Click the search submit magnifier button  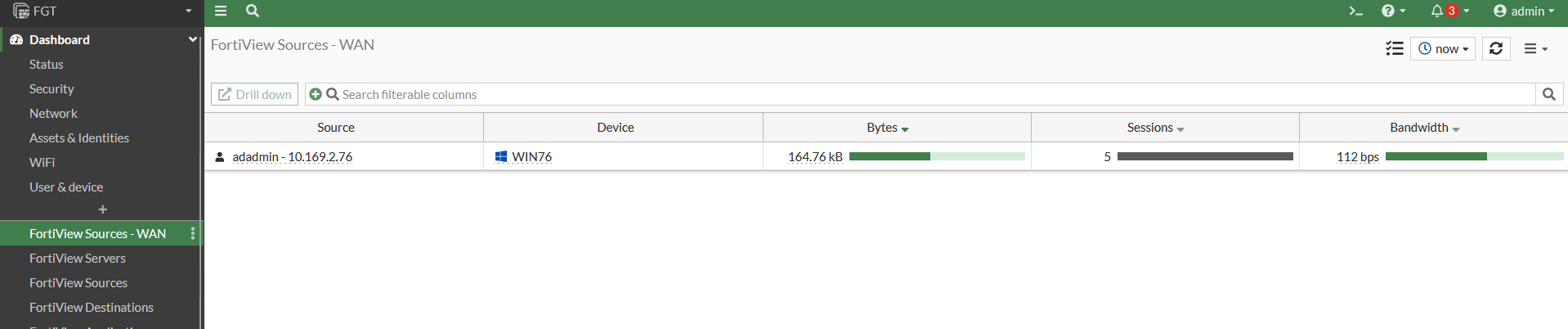pos(1549,94)
